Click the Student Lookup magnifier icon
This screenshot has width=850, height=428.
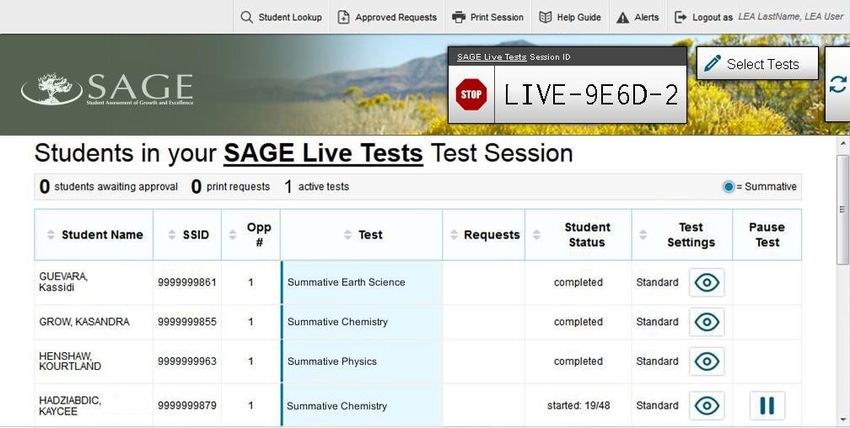coord(247,17)
